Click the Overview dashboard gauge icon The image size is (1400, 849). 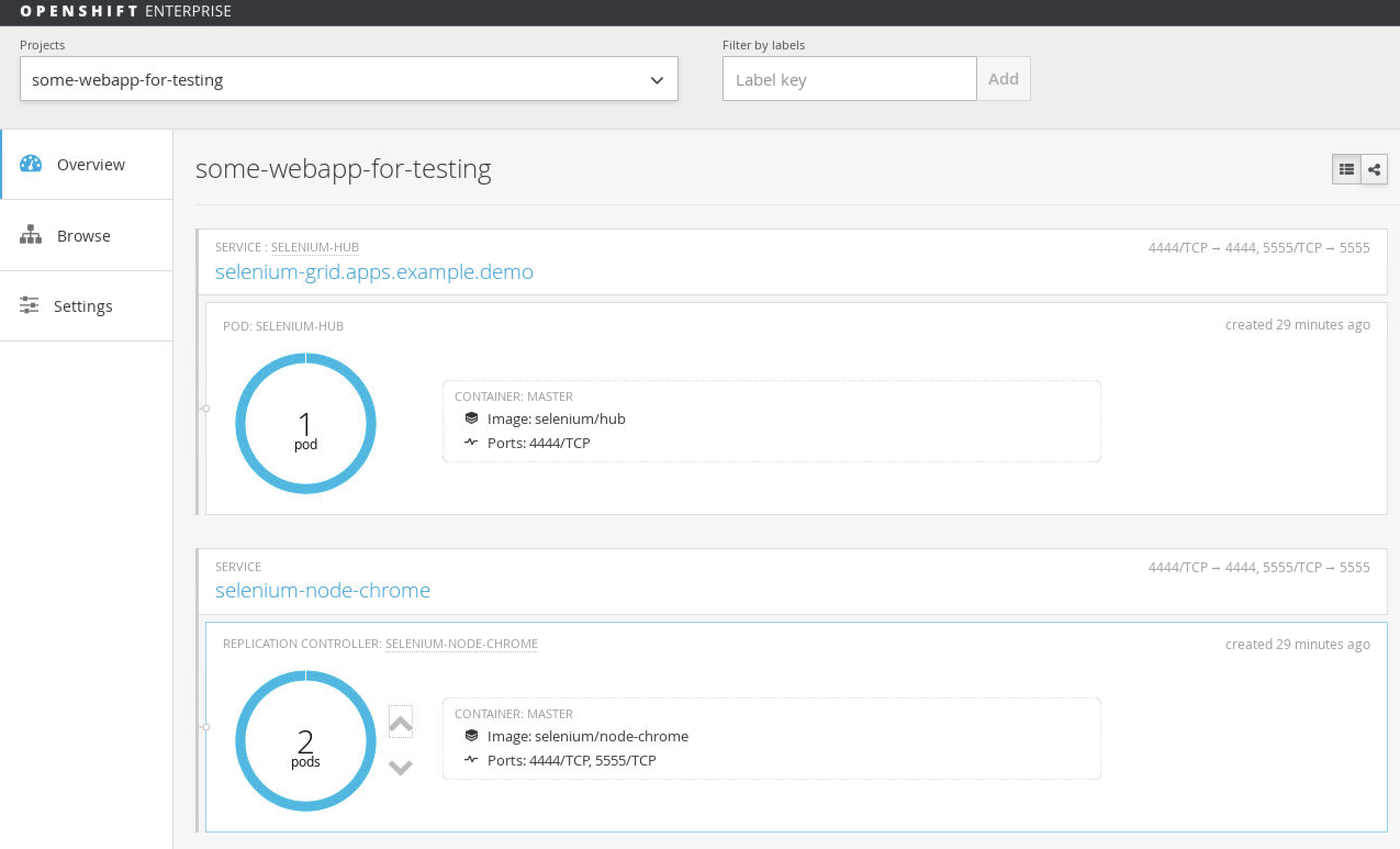[31, 164]
